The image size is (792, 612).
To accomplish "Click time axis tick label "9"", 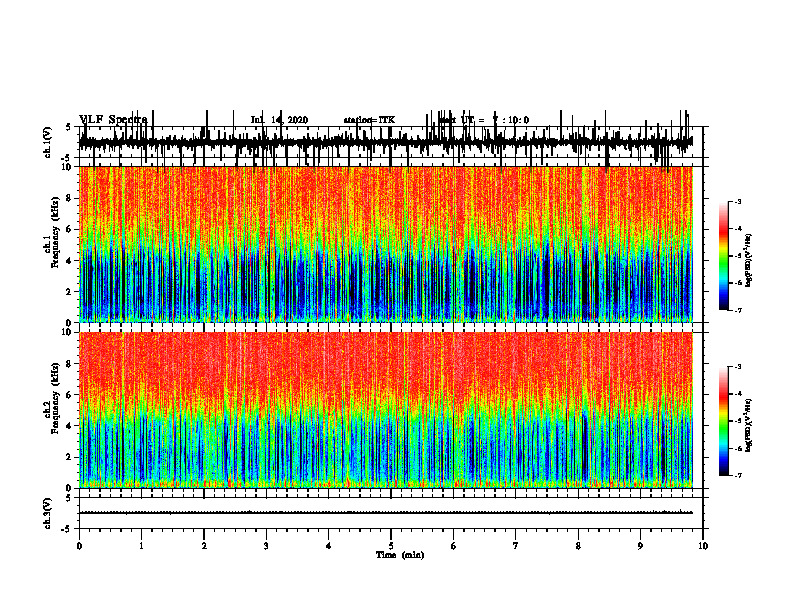I will coord(640,546).
